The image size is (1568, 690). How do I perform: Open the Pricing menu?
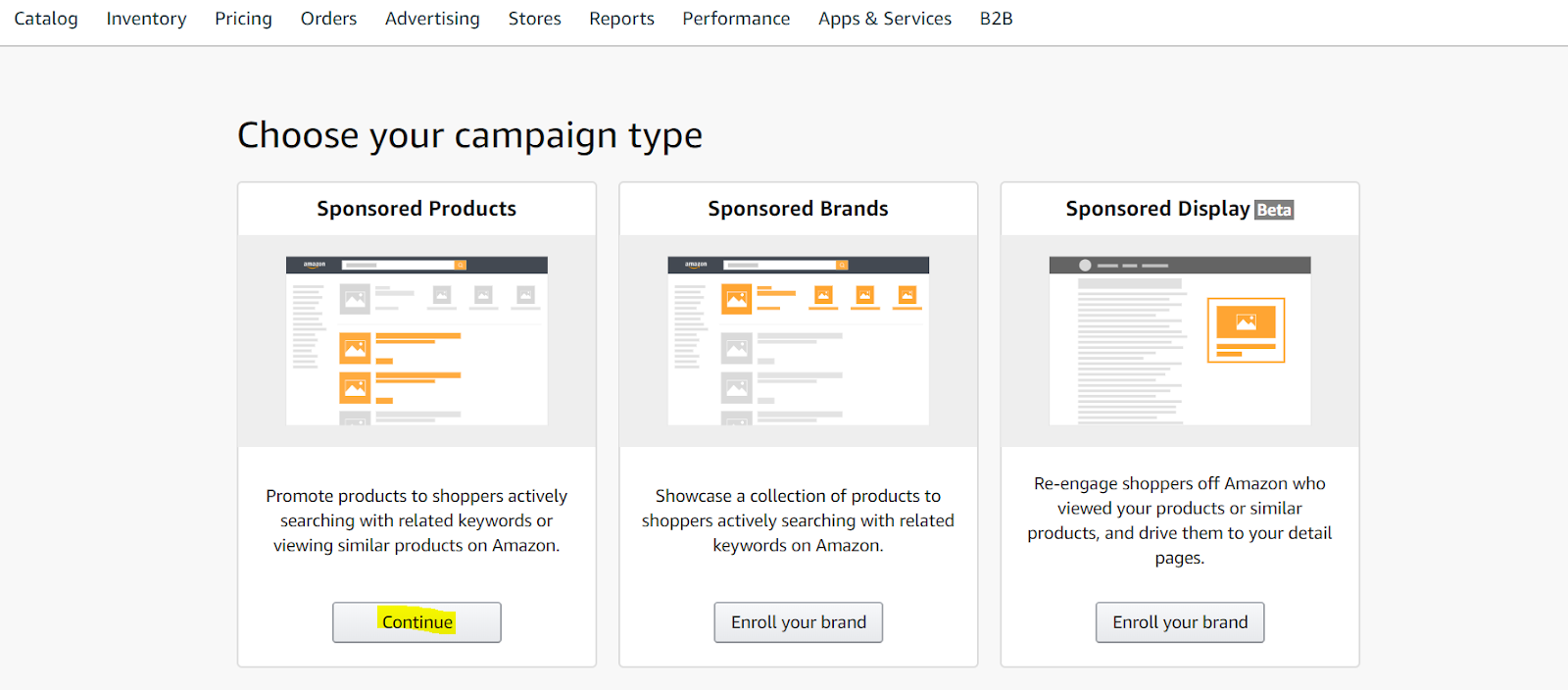coord(243,19)
